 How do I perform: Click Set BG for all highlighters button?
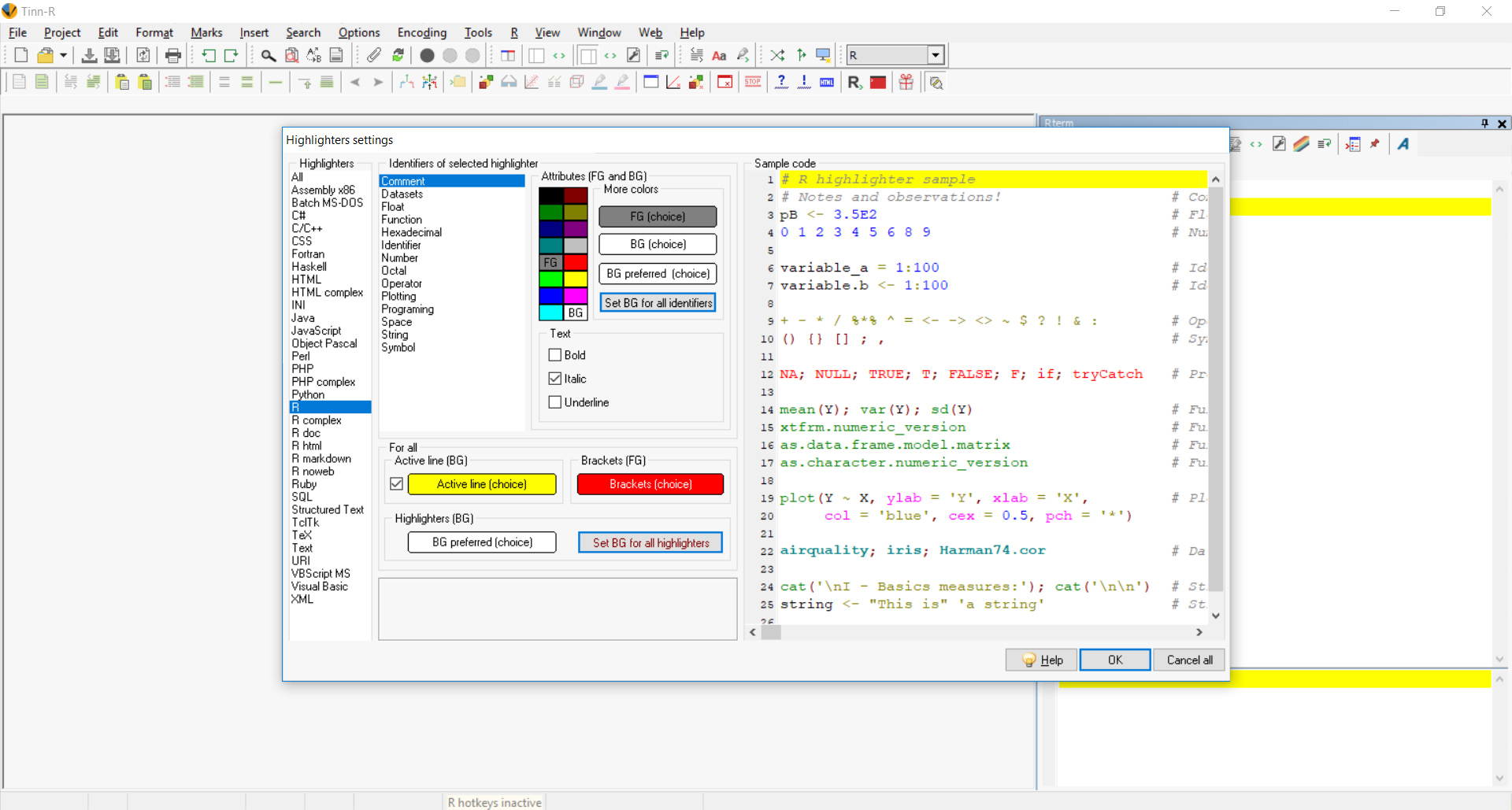(650, 543)
